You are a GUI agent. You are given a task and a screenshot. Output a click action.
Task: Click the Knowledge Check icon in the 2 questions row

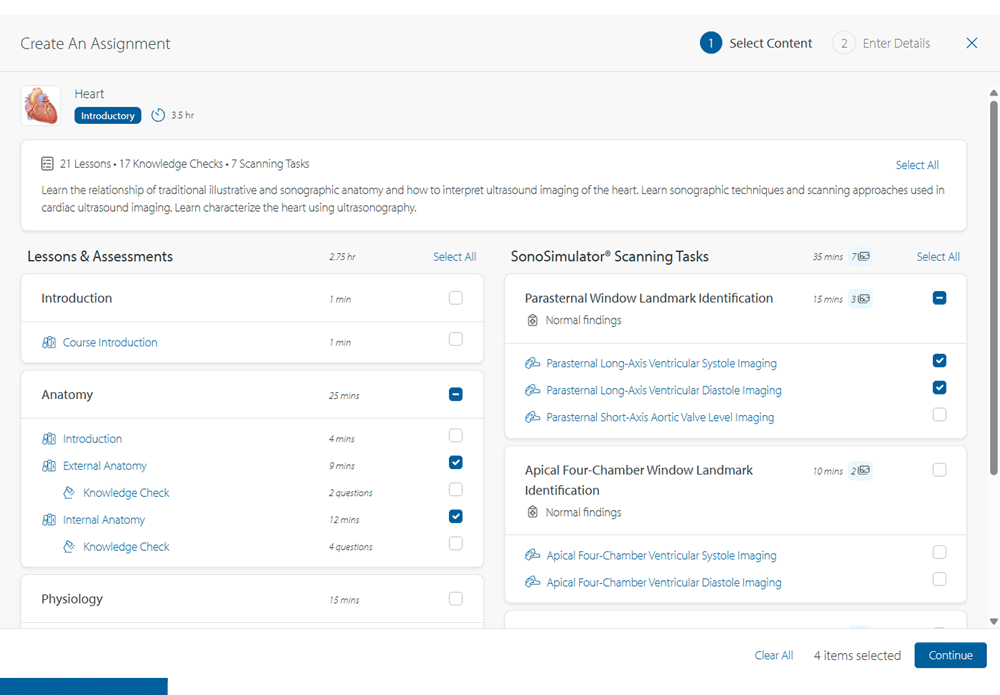pos(69,493)
